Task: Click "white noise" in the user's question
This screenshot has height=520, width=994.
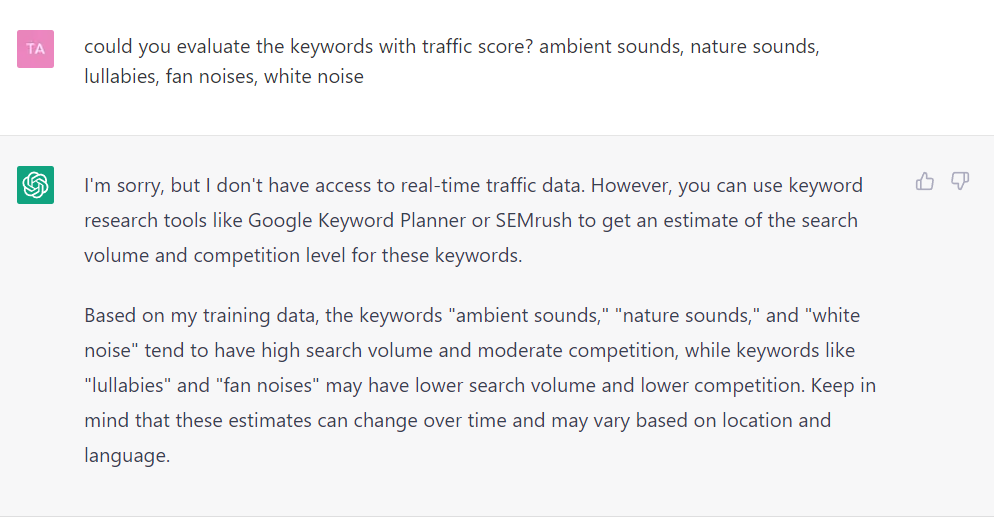Action: point(314,77)
